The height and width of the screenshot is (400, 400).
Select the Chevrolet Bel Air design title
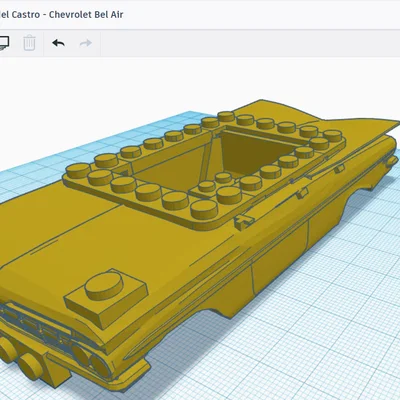coord(62,15)
